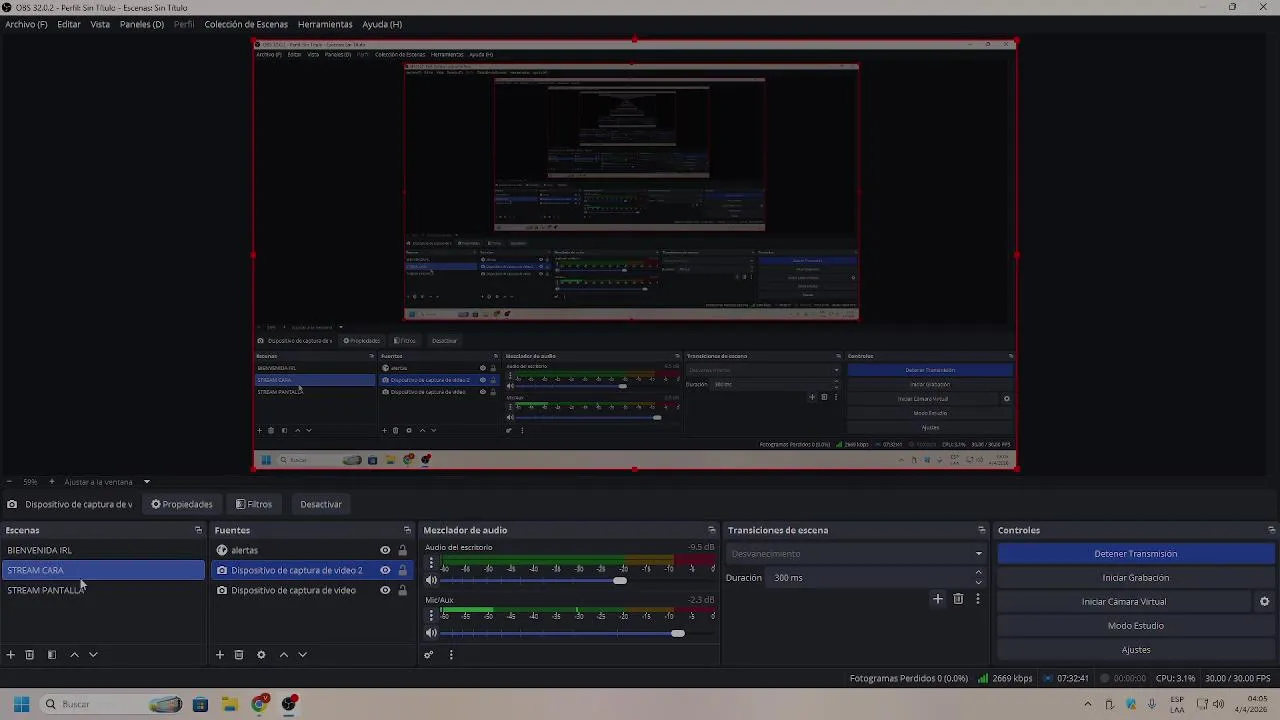Open transition properties three-dots menu
The height and width of the screenshot is (720, 1280).
click(x=978, y=599)
